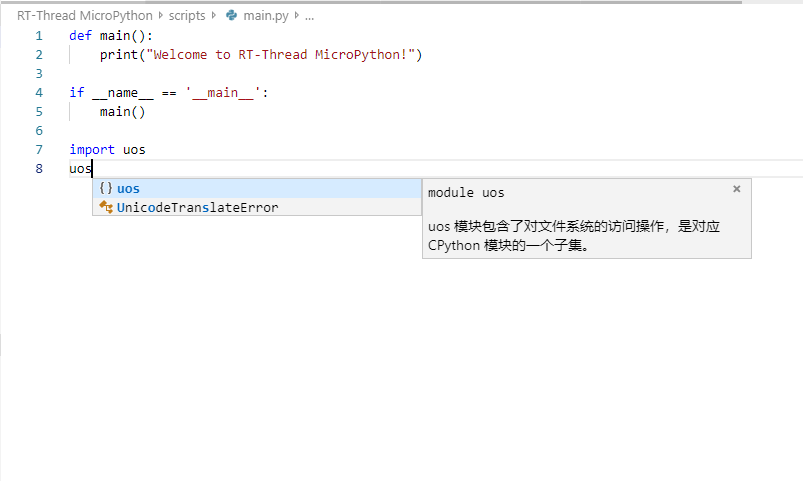Click the typed uos text on line 8
The image size is (803, 481).
point(80,168)
